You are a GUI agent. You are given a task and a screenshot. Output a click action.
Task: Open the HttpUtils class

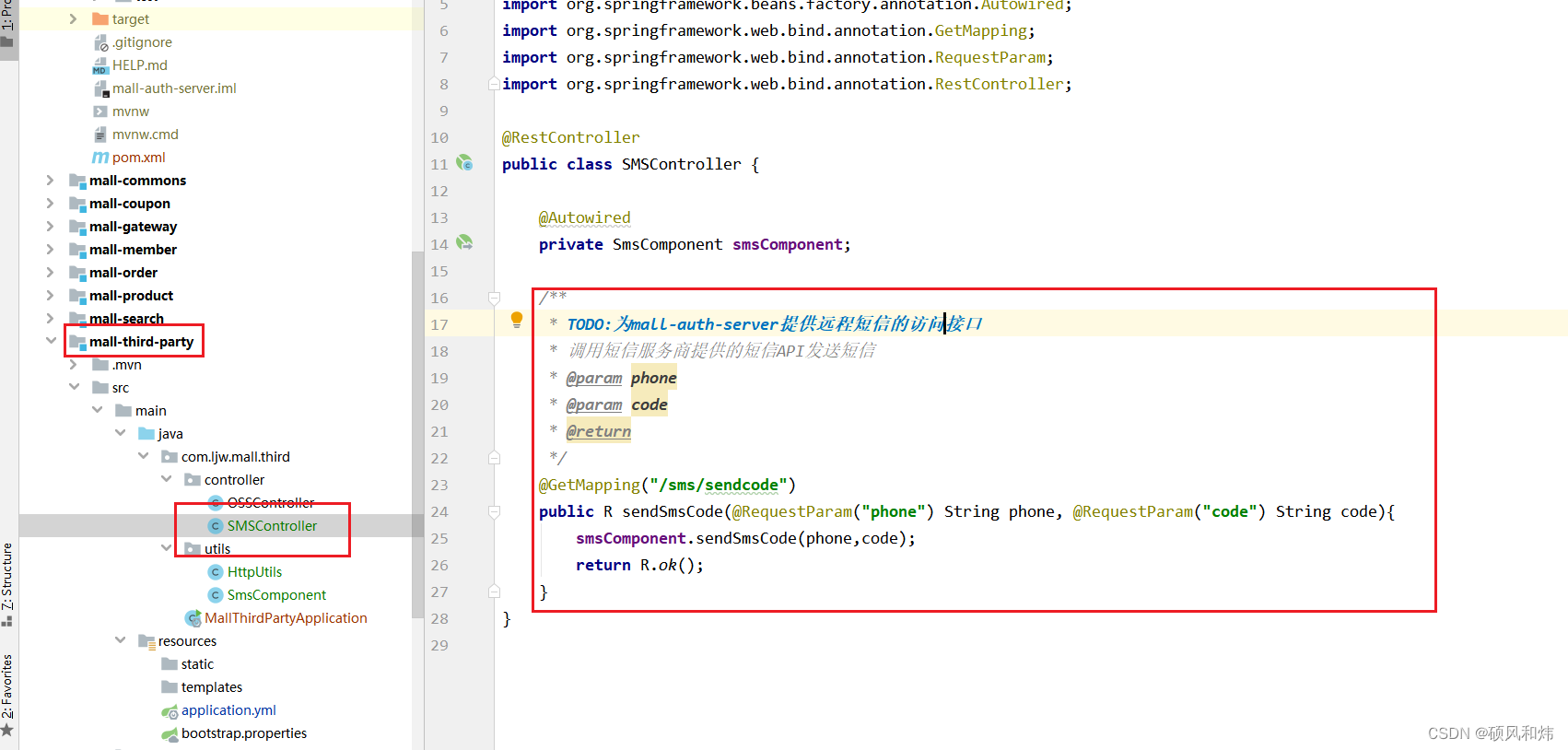254,572
